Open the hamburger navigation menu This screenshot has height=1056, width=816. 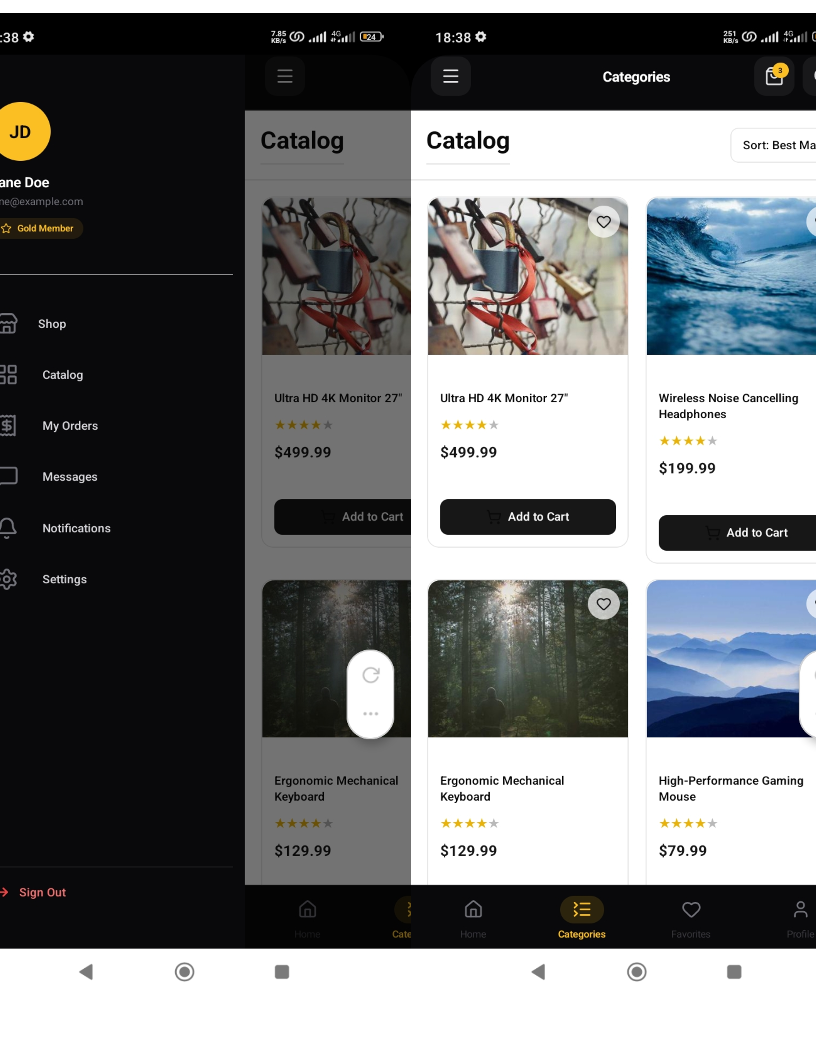[450, 76]
